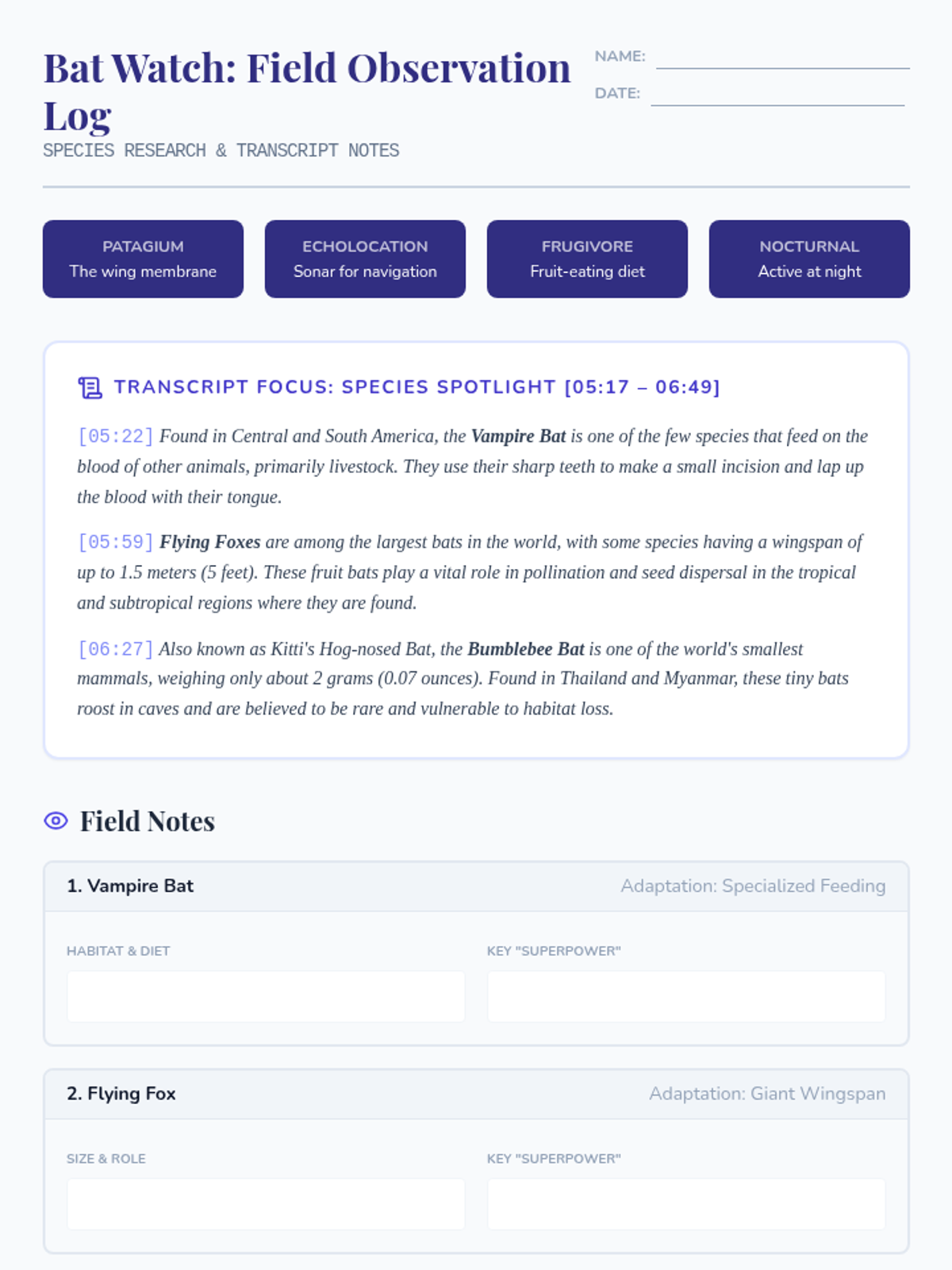Viewport: 952px width, 1270px height.
Task: Click the Transcript Focus section heading
Action: (x=416, y=387)
